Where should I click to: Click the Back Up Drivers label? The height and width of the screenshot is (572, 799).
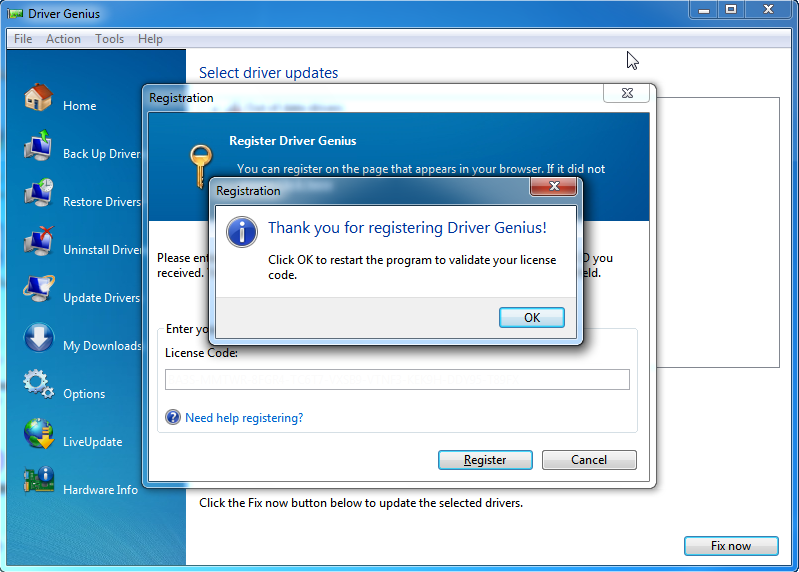coord(101,154)
